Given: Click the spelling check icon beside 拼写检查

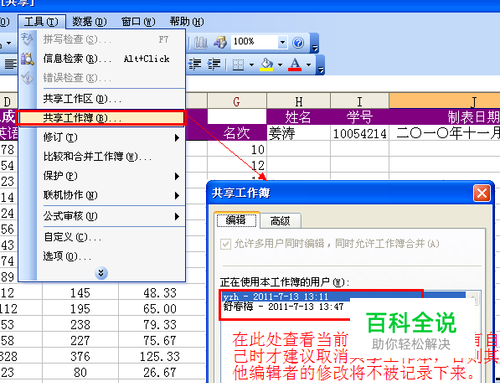Looking at the screenshot, I should point(27,39).
